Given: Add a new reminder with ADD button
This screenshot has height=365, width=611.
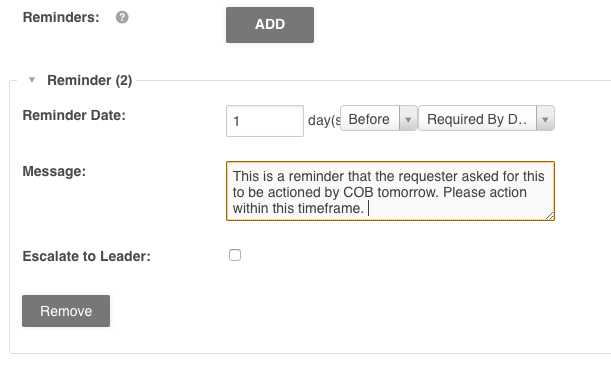Looking at the screenshot, I should (x=270, y=25).
